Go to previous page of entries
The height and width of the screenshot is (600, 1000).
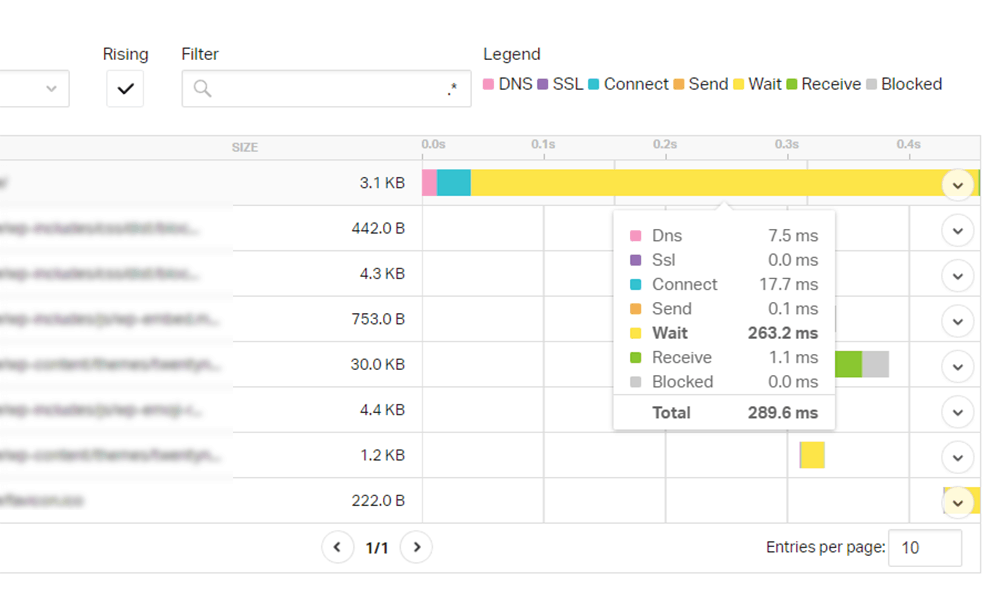[337, 547]
